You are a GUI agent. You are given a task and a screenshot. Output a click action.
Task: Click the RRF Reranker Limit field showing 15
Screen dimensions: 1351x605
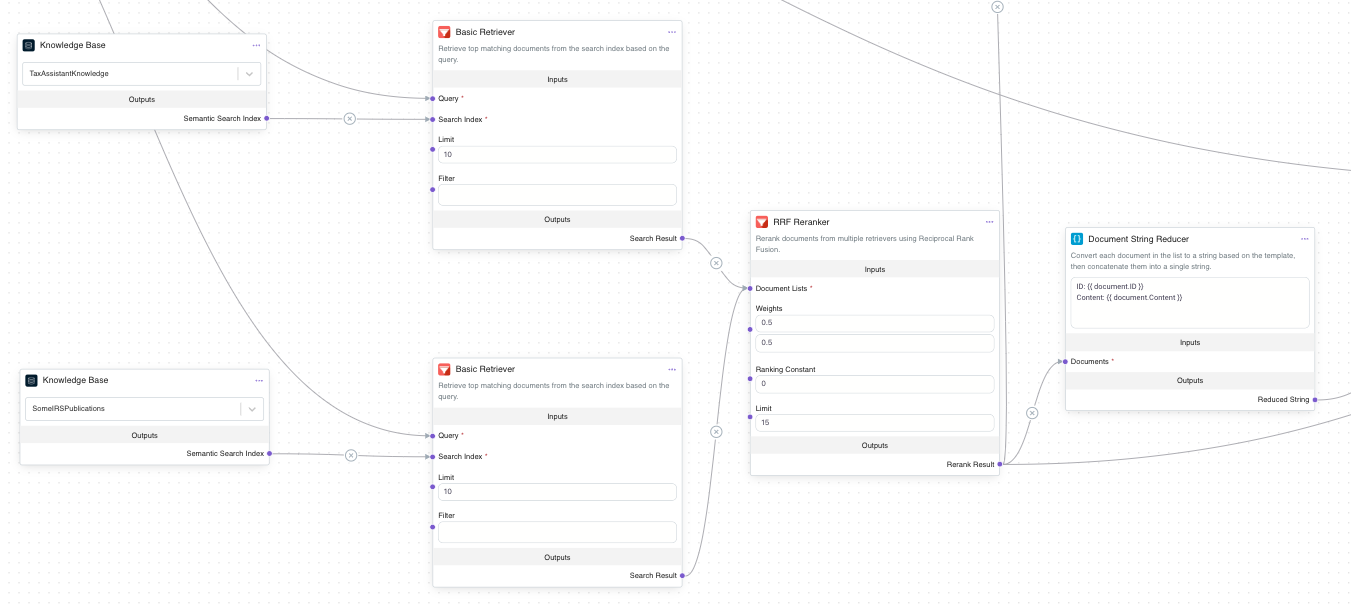874,423
